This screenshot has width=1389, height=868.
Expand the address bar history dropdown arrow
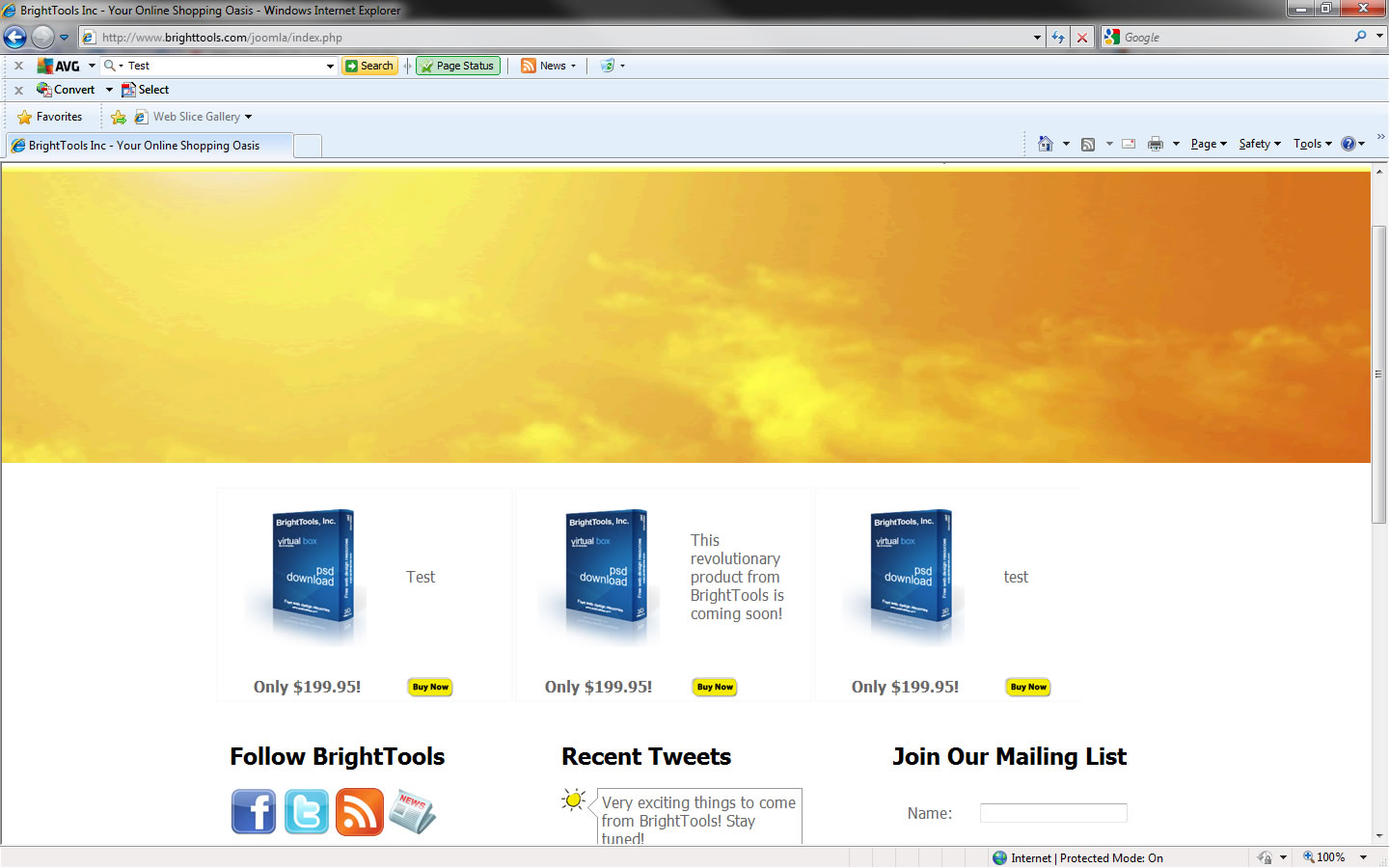point(1037,38)
